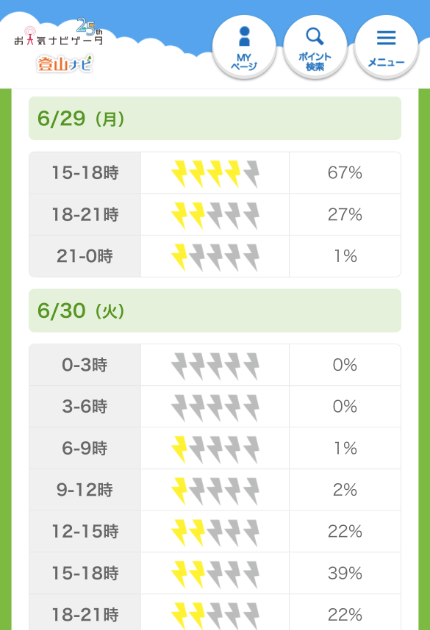Click the お天気ナビゲータ 25th logo
Screen dimensions: 430x630
coord(59,33)
